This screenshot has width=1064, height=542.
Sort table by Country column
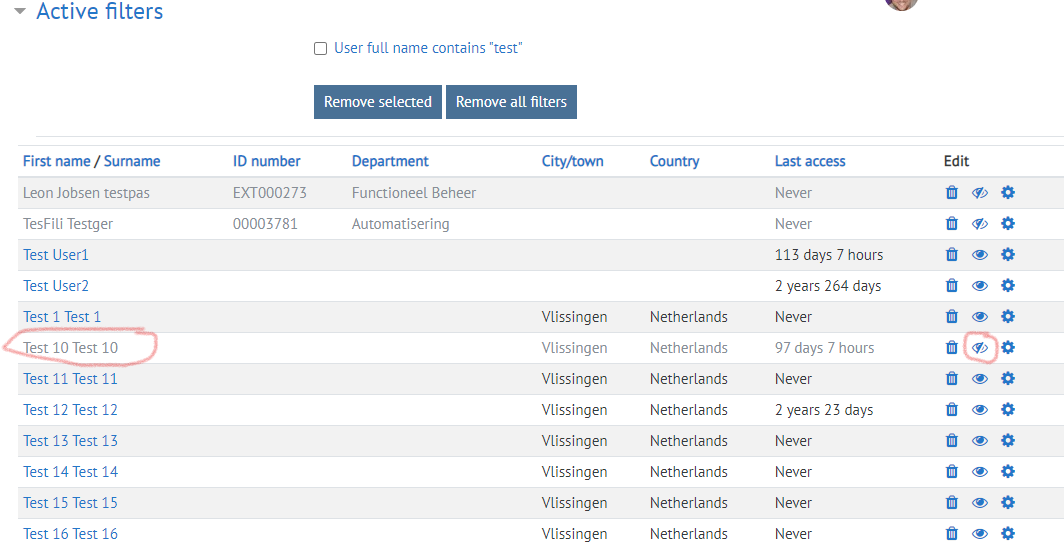click(x=674, y=161)
